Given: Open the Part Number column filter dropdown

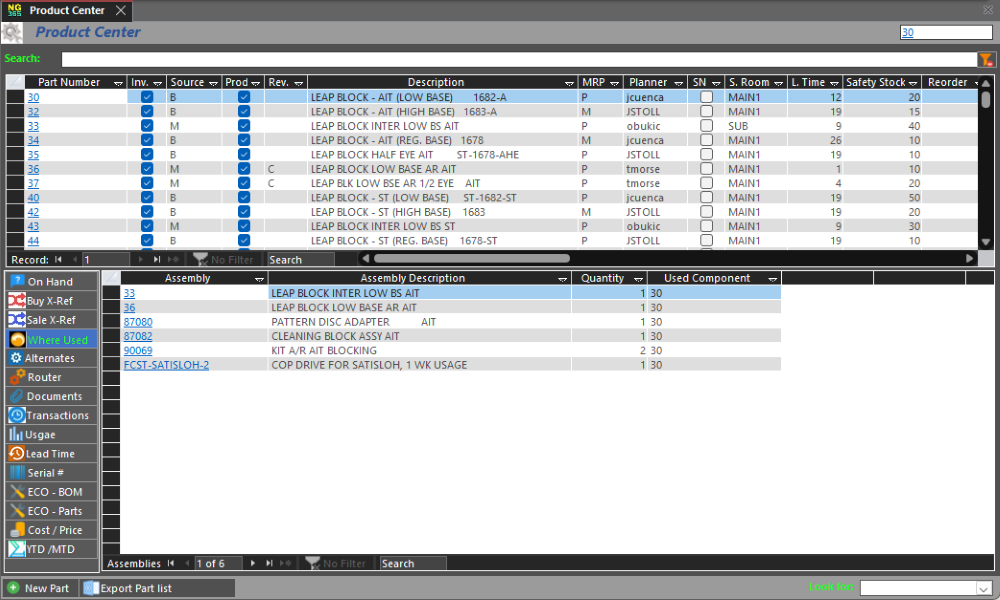Looking at the screenshot, I should coord(118,83).
